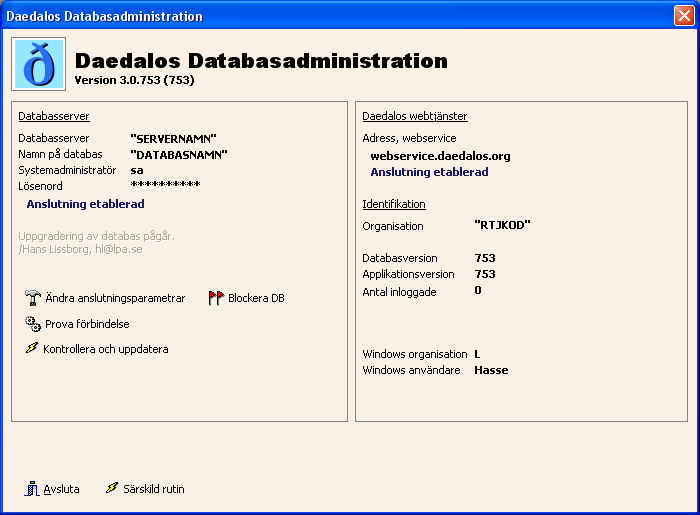Click the gears icon for Prova förbindelse
Screen dimensions: 700x515
(33, 324)
